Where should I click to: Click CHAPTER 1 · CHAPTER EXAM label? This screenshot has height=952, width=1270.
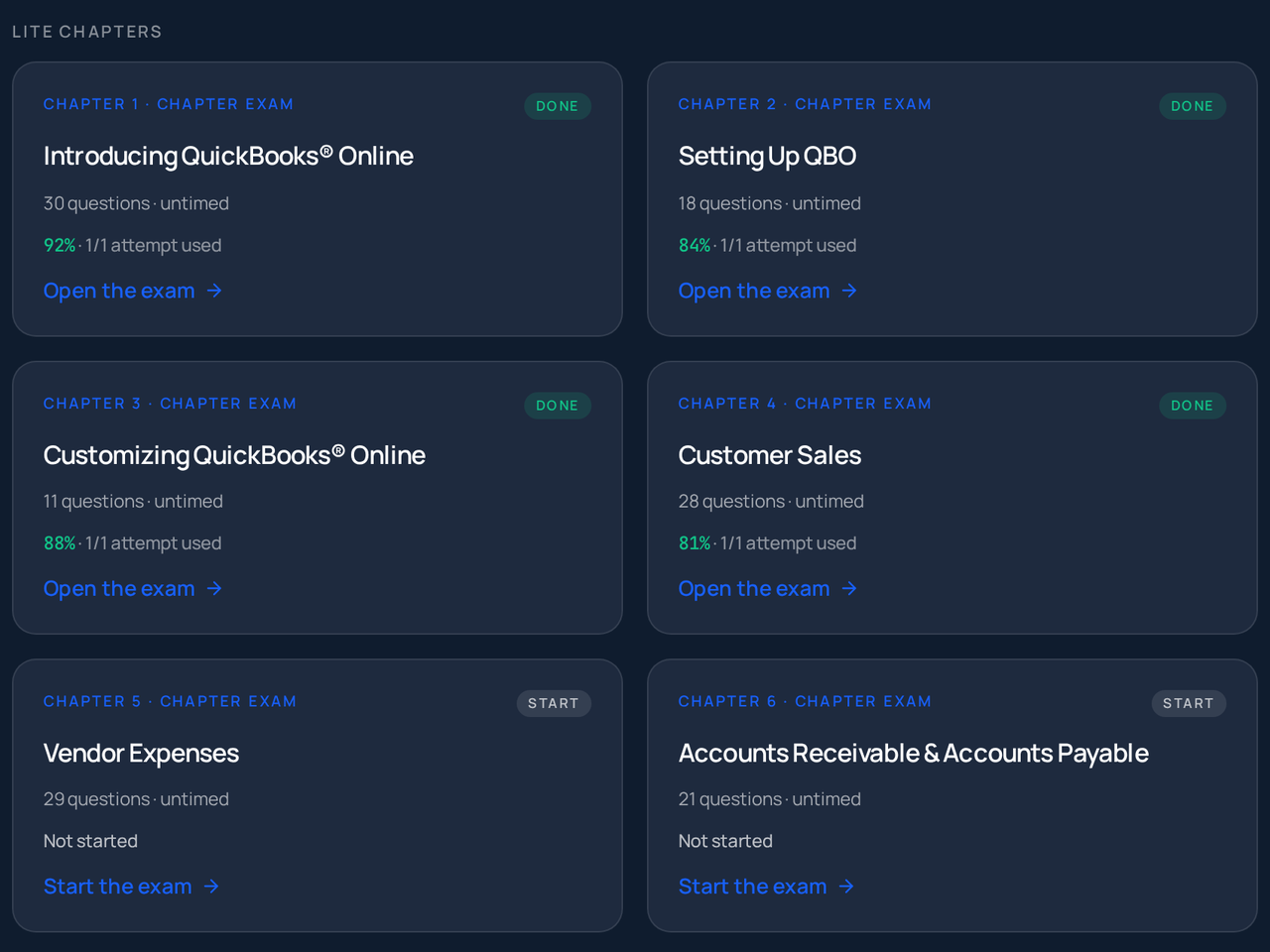(x=169, y=104)
